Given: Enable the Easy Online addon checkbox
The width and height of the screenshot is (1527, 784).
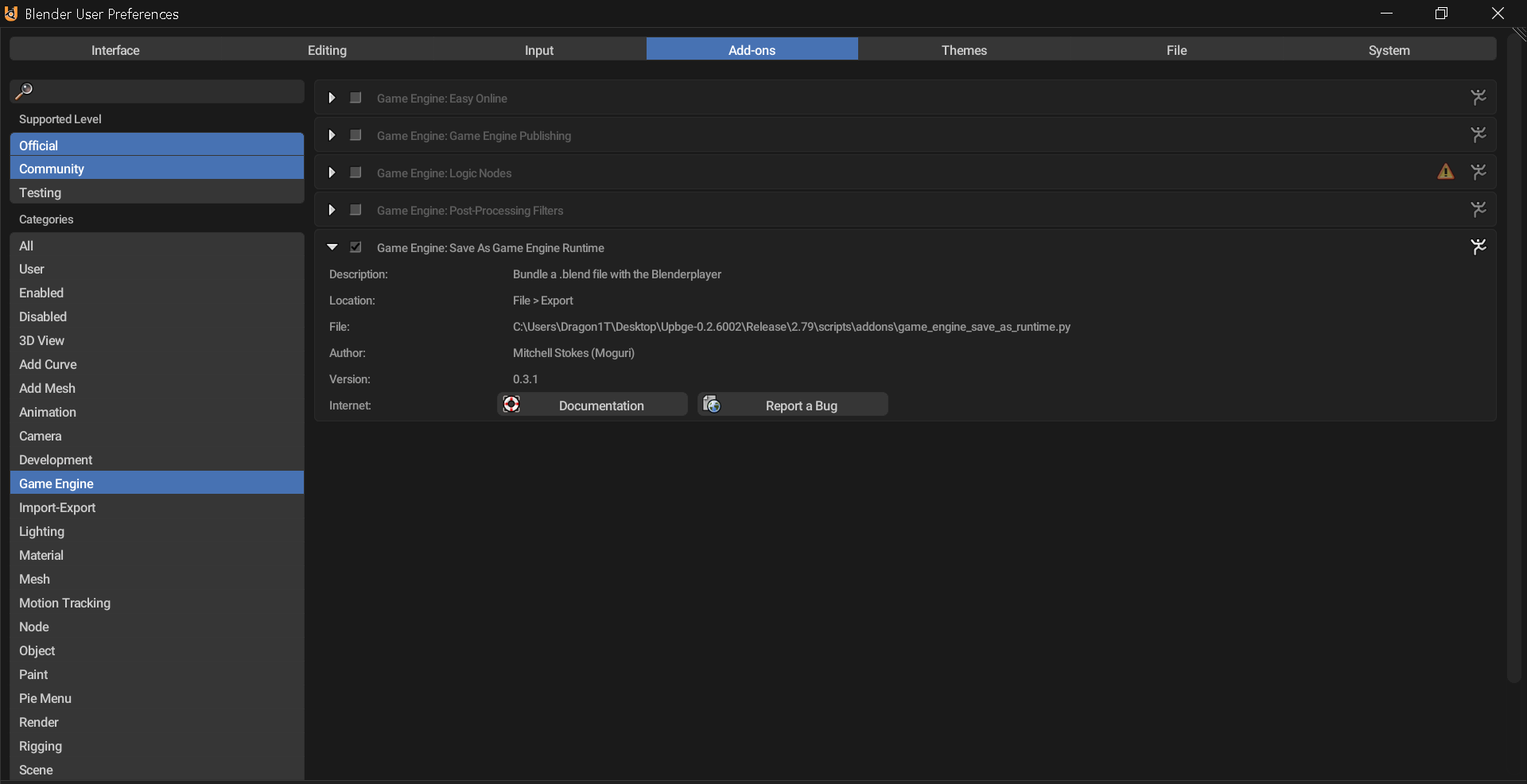Looking at the screenshot, I should pyautogui.click(x=356, y=98).
